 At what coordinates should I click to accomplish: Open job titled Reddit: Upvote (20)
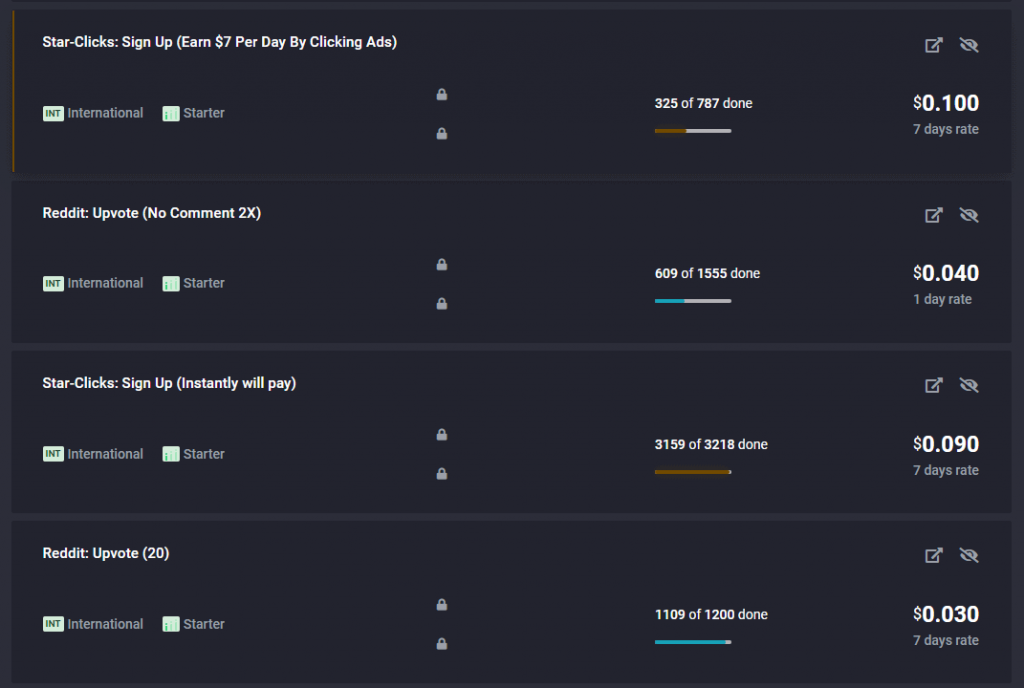pos(106,554)
